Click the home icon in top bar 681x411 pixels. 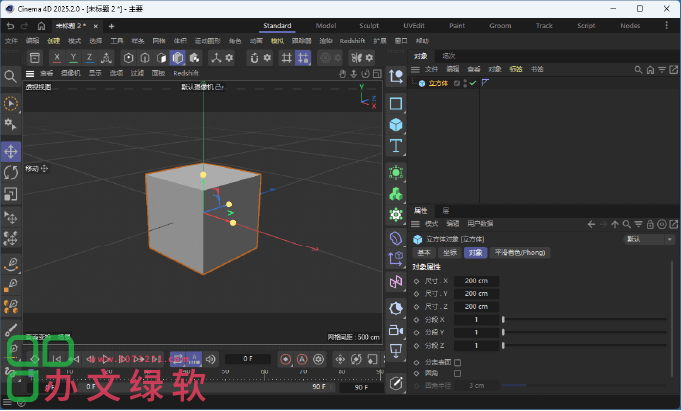click(x=41, y=26)
